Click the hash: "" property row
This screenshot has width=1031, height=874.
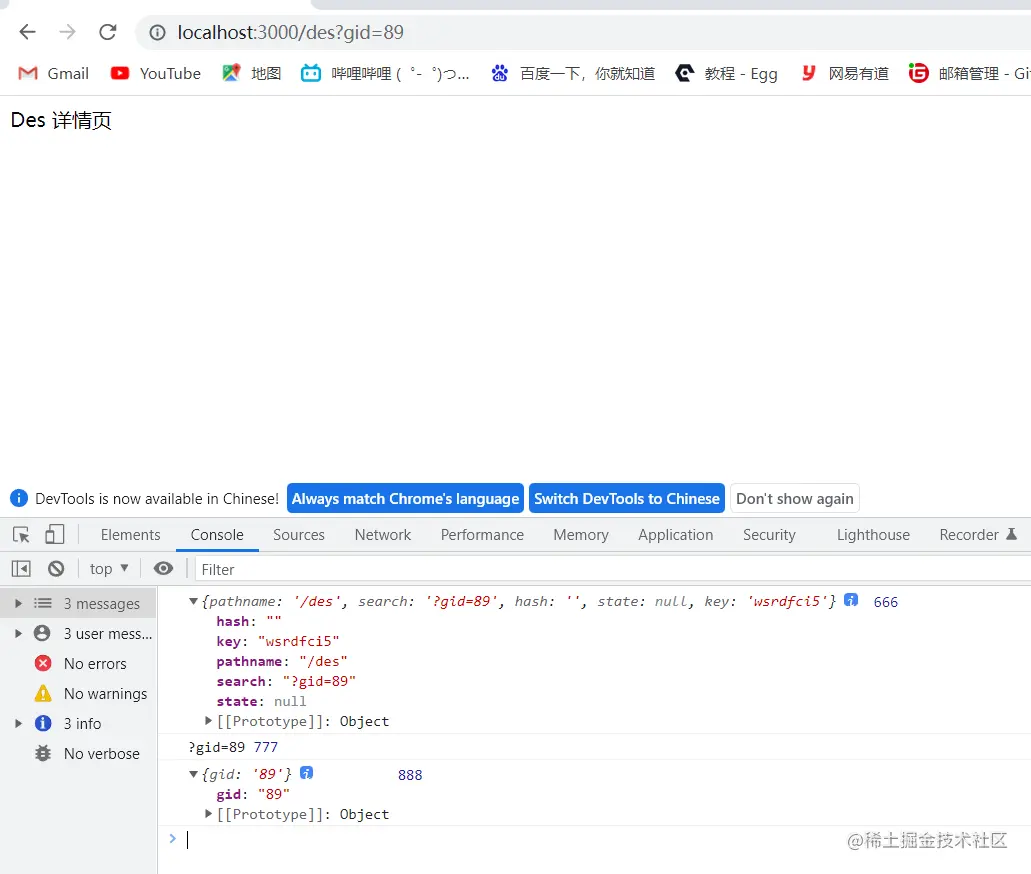click(x=249, y=621)
